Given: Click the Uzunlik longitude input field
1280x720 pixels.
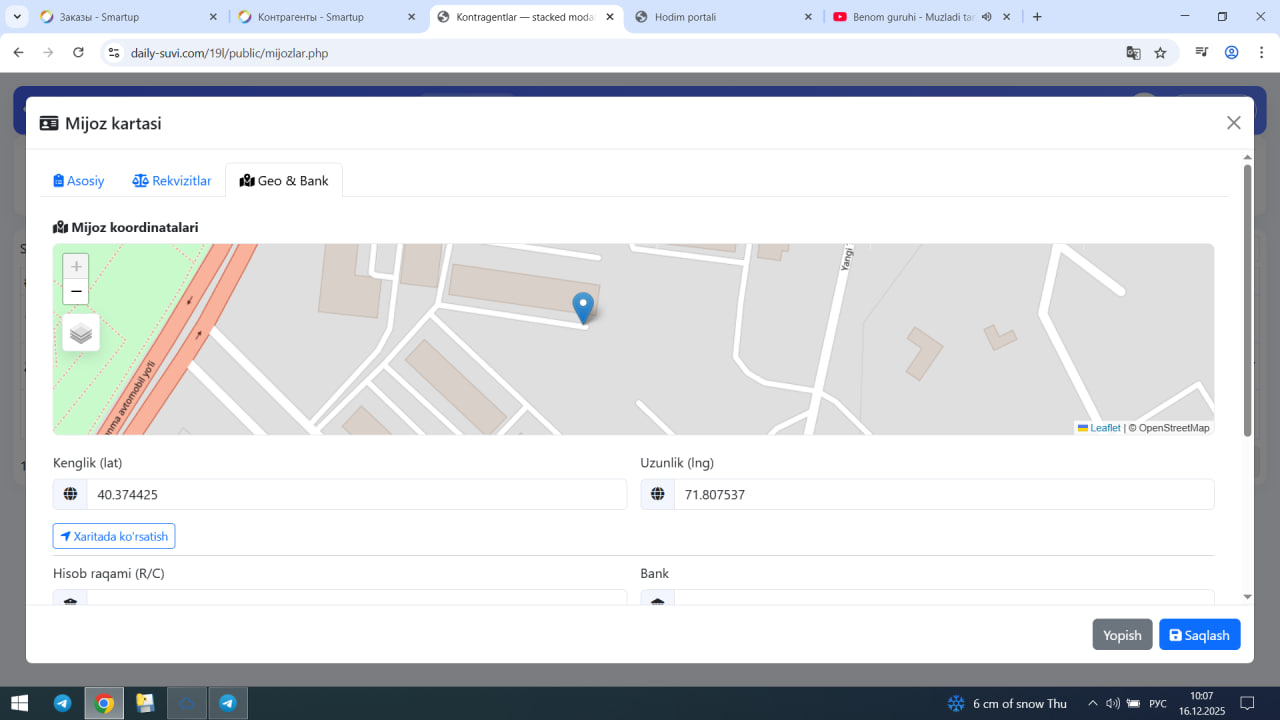Looking at the screenshot, I should [943, 495].
